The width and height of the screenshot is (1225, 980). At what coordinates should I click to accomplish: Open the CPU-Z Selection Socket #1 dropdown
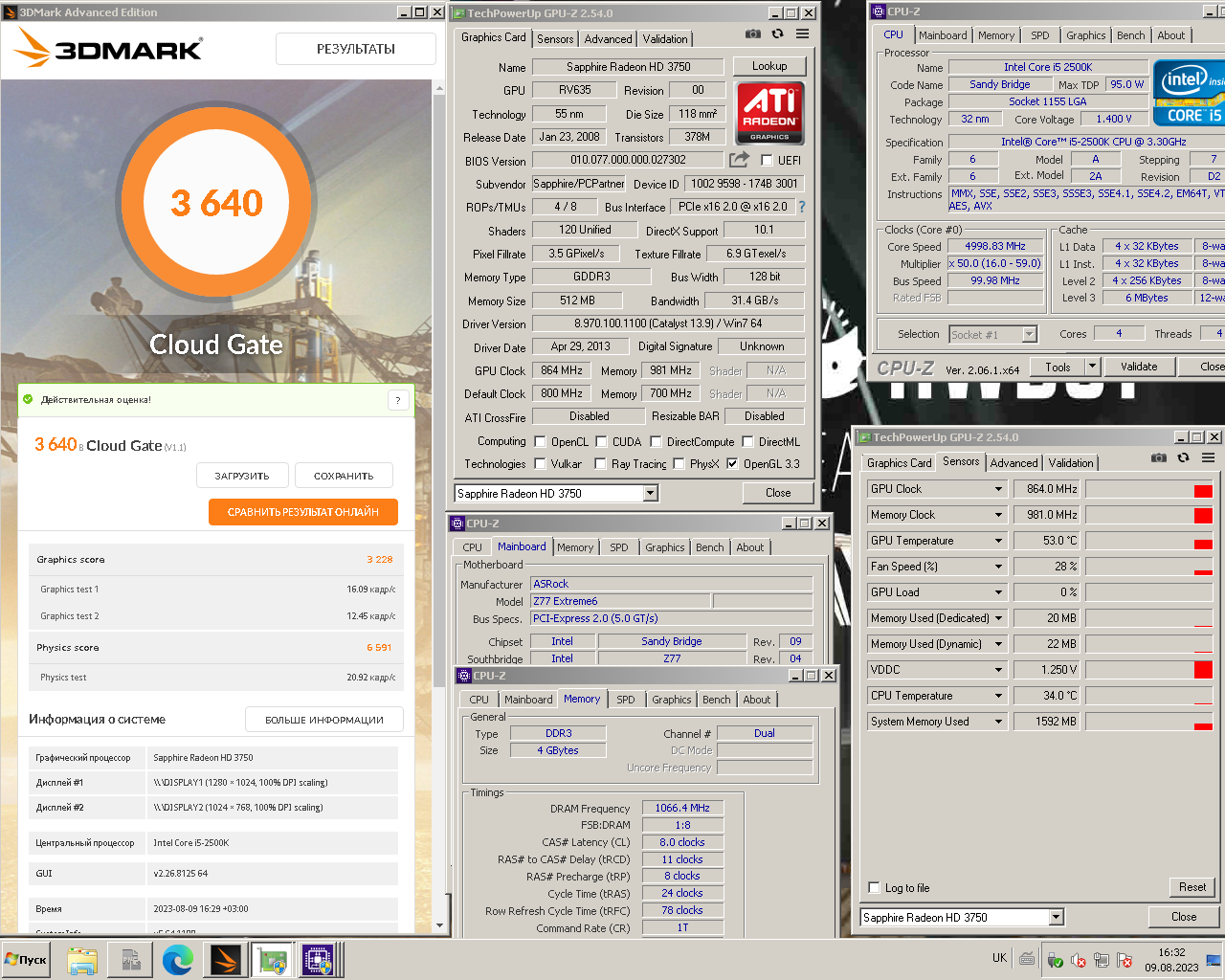click(1030, 334)
